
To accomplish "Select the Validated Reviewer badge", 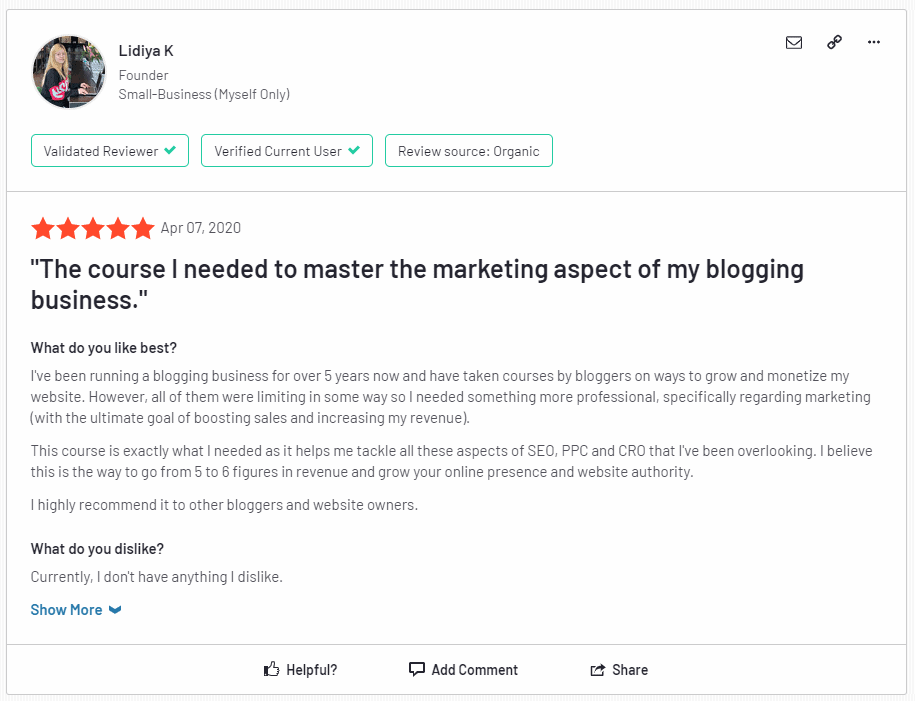I will pyautogui.click(x=110, y=151).
